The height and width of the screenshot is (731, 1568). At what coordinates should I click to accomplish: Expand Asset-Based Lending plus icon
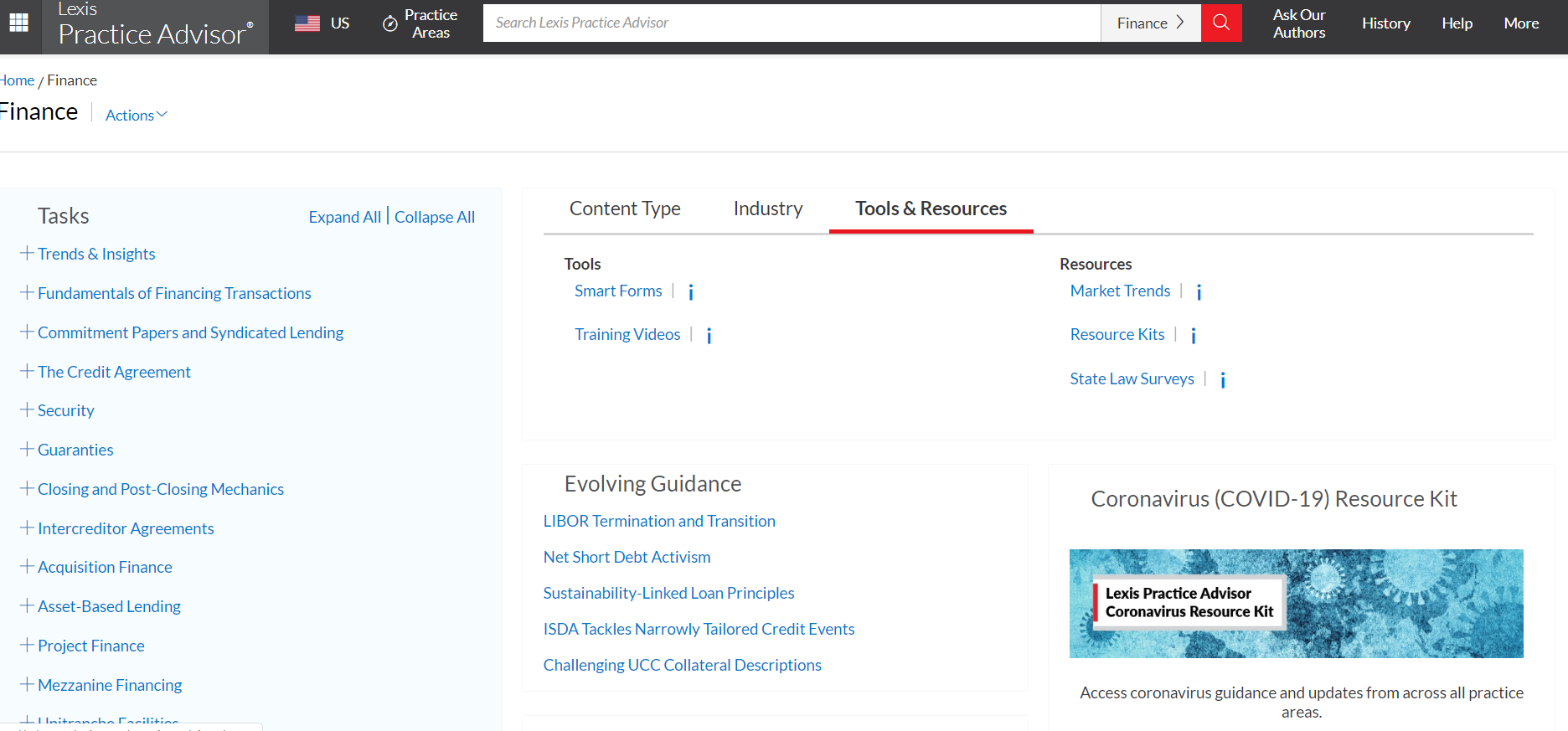(27, 605)
